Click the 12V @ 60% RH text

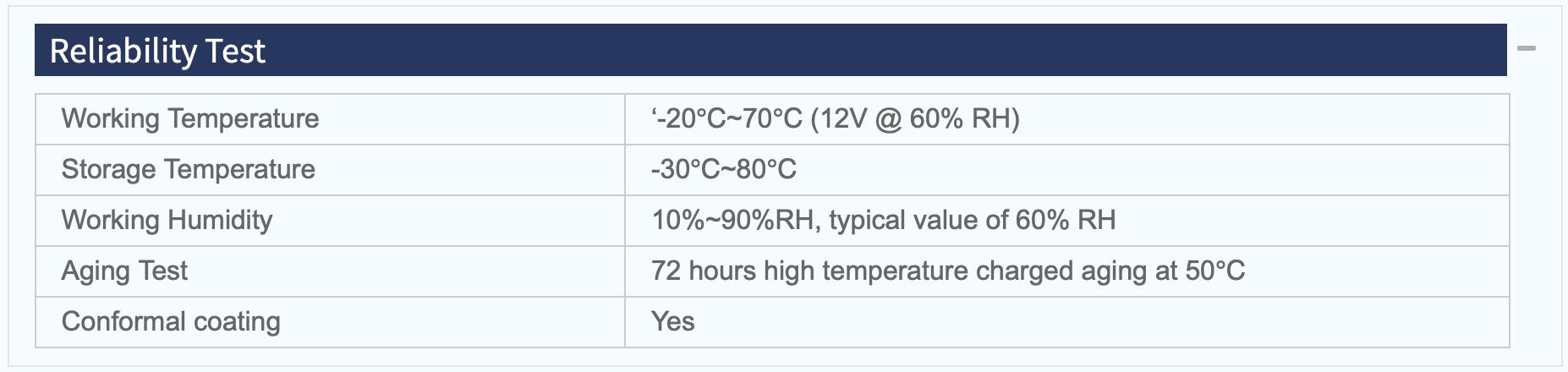click(915, 119)
